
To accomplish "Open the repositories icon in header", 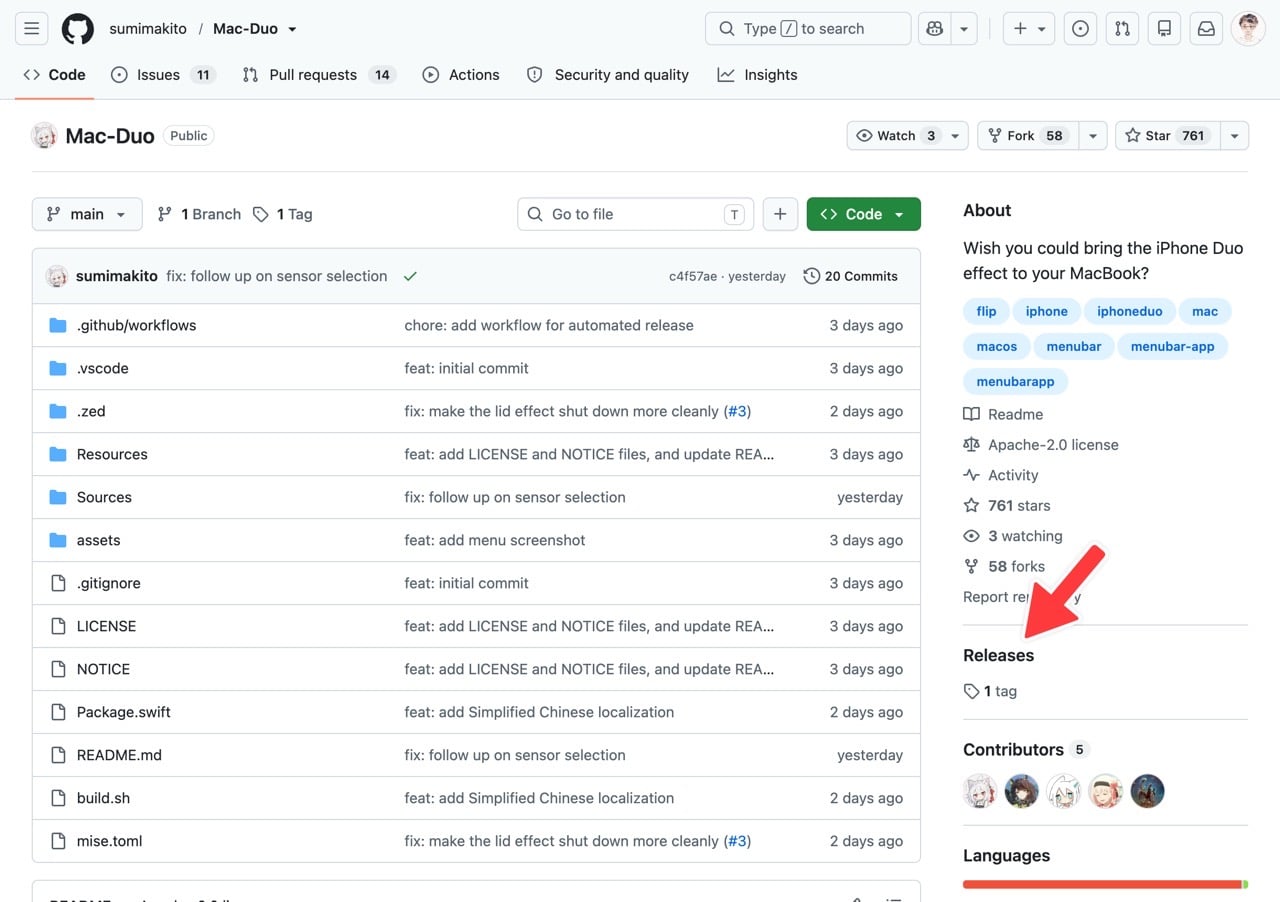I will 1164,29.
